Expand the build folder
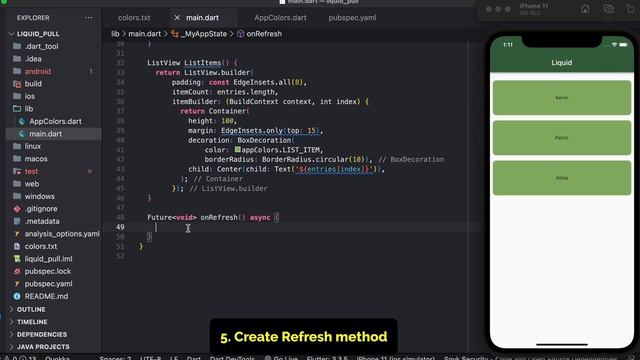Screen dimensions: 640x360 tap(33, 84)
